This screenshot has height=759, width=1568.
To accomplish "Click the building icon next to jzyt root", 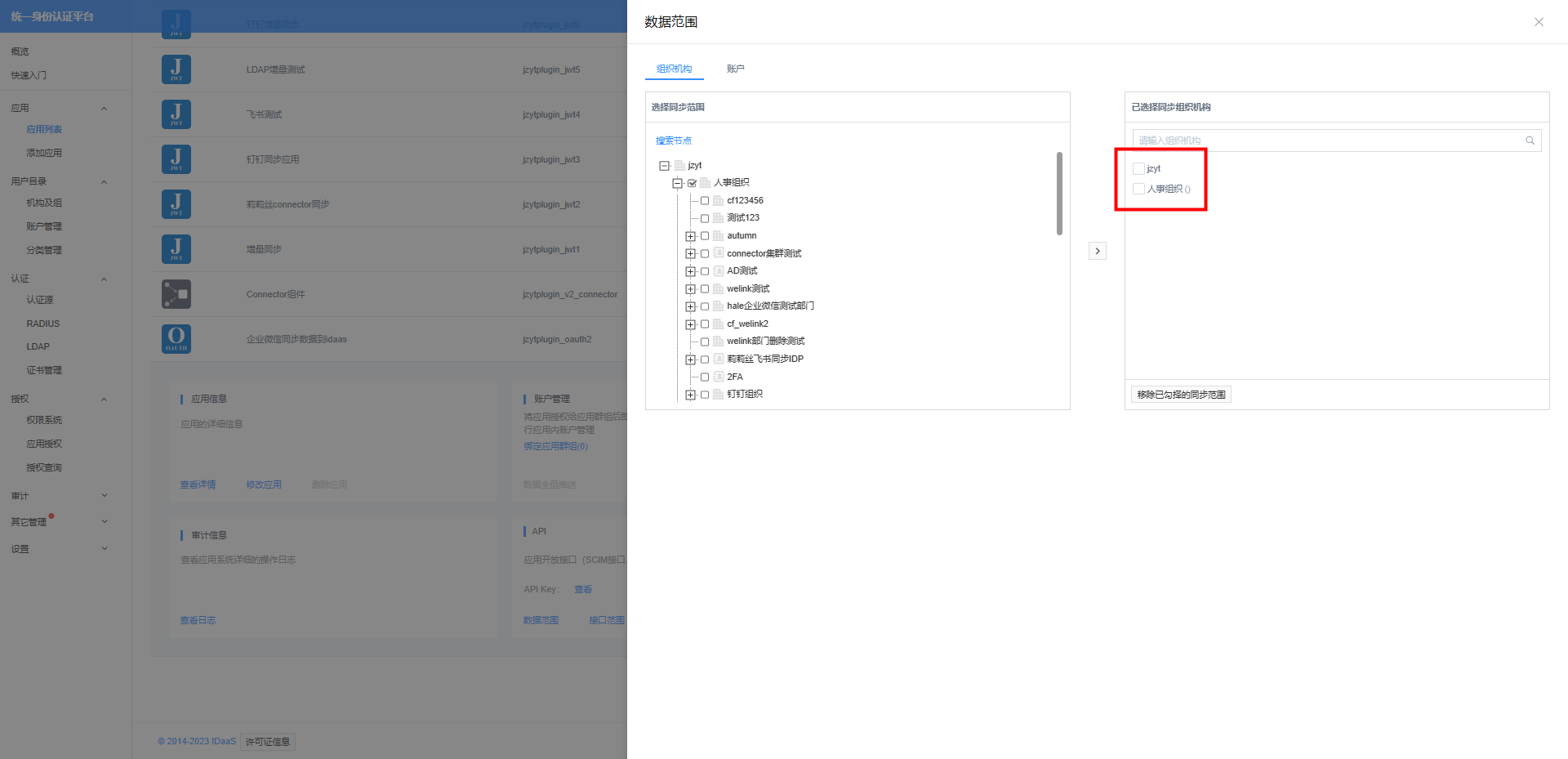I will click(679, 166).
